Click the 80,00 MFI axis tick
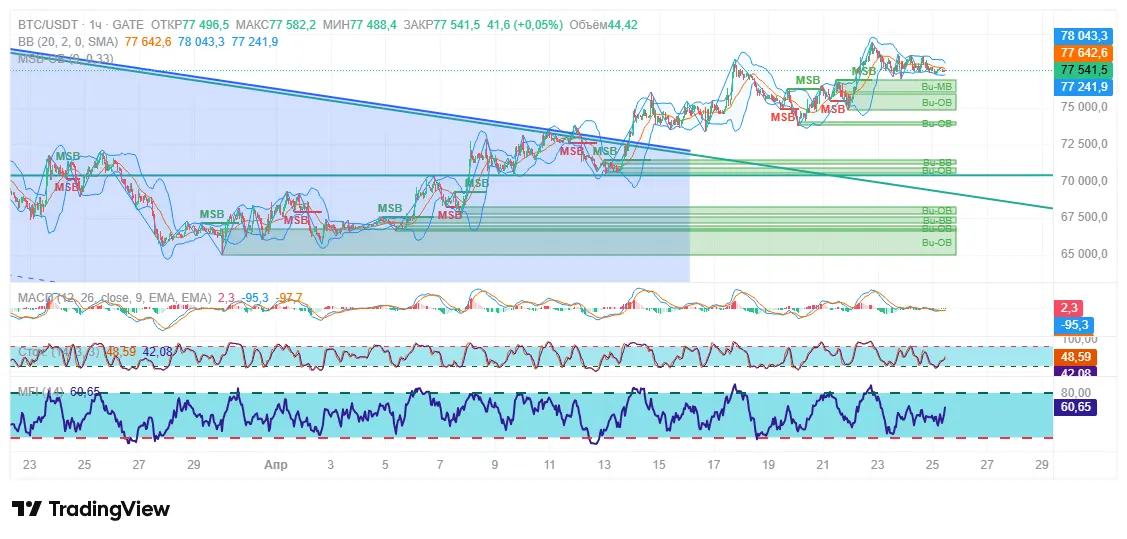 [x=1076, y=392]
